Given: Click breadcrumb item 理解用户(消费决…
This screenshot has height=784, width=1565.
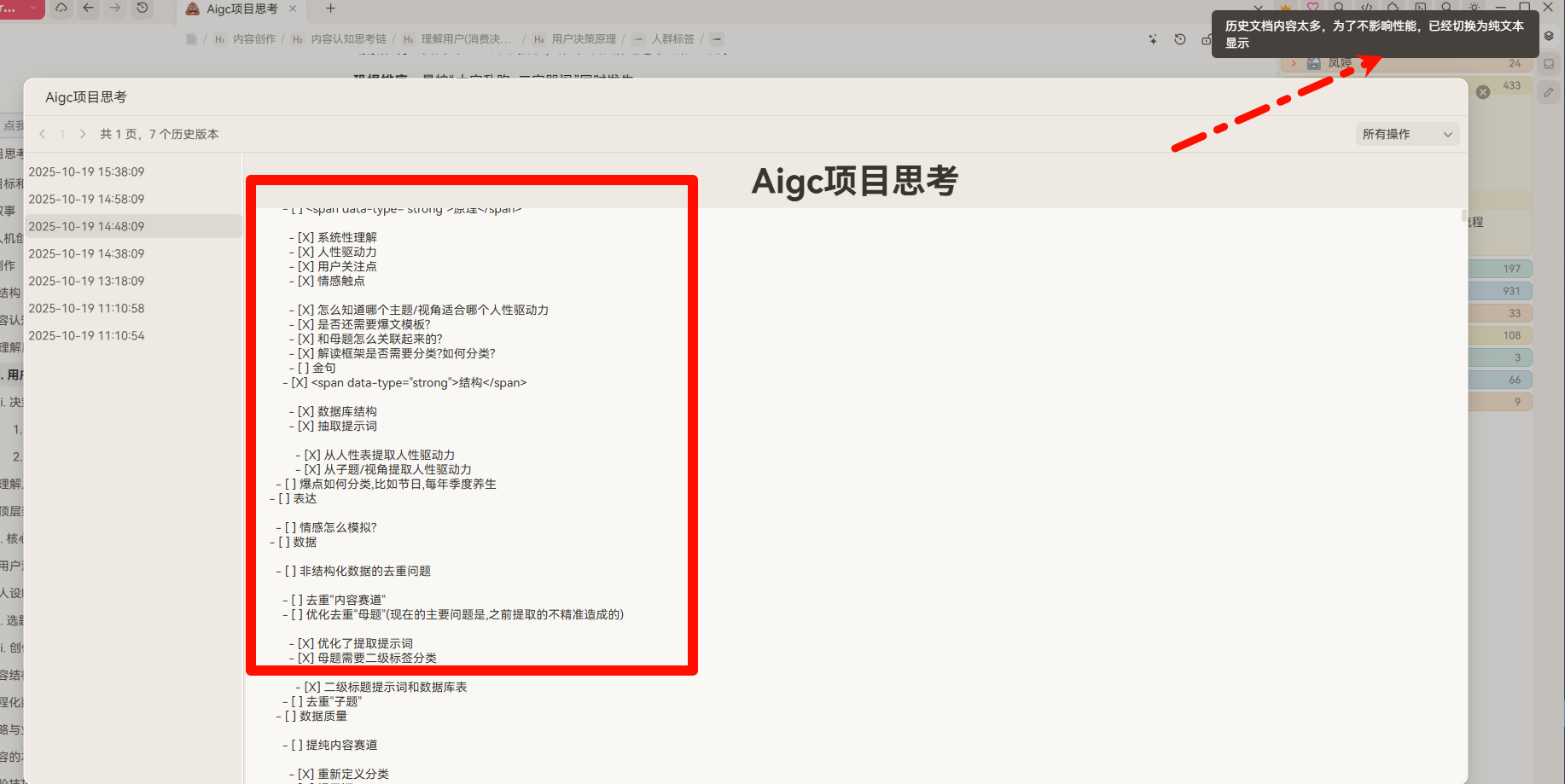Looking at the screenshot, I should tap(466, 39).
